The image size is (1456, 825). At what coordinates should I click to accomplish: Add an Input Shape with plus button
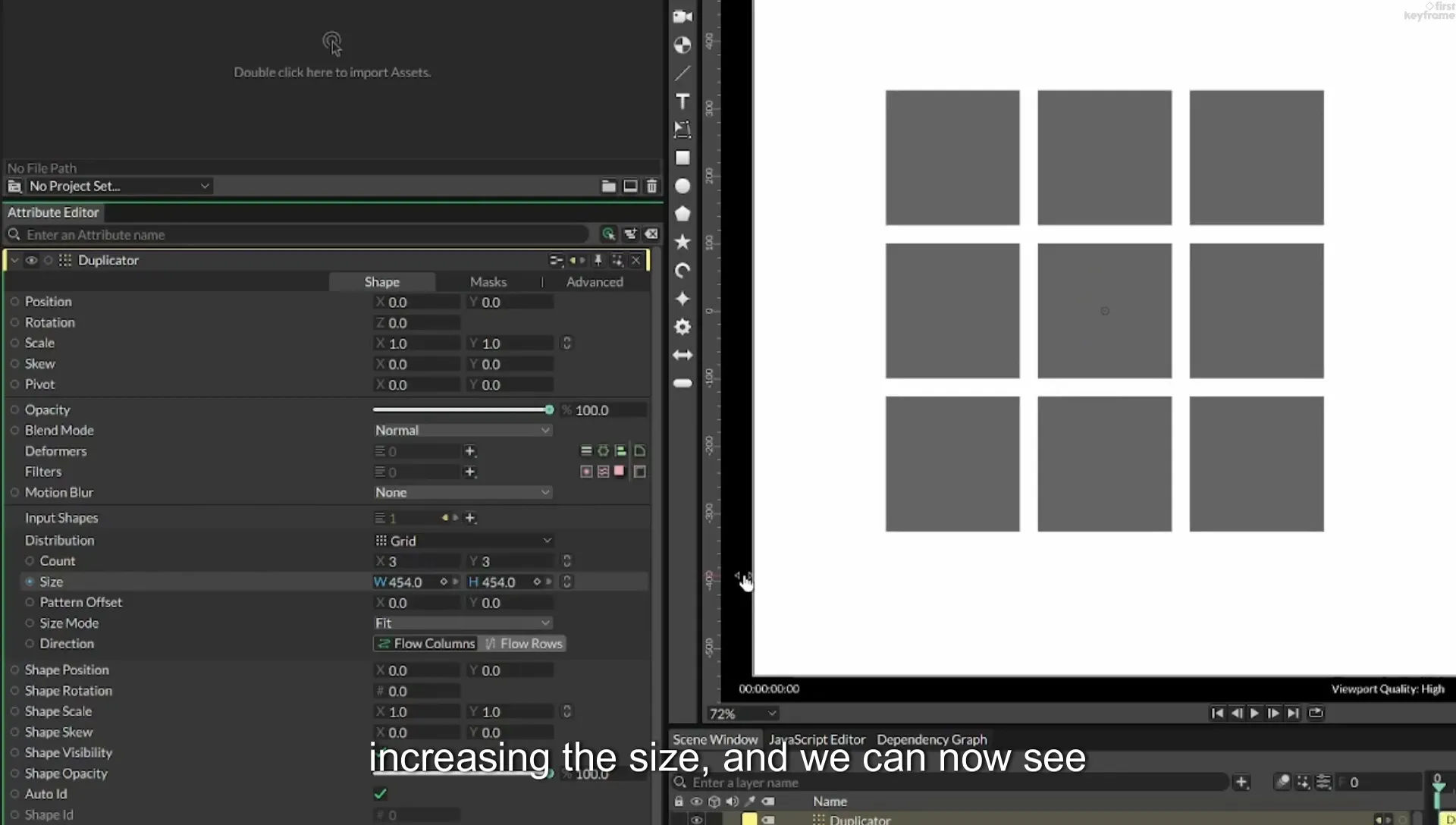pos(470,518)
